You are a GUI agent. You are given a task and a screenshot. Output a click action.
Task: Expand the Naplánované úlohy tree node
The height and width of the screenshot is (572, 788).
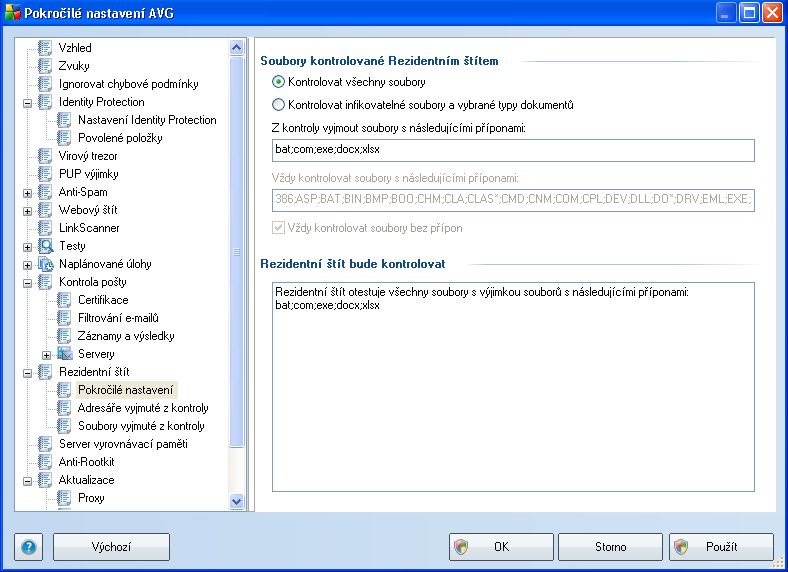click(28, 265)
